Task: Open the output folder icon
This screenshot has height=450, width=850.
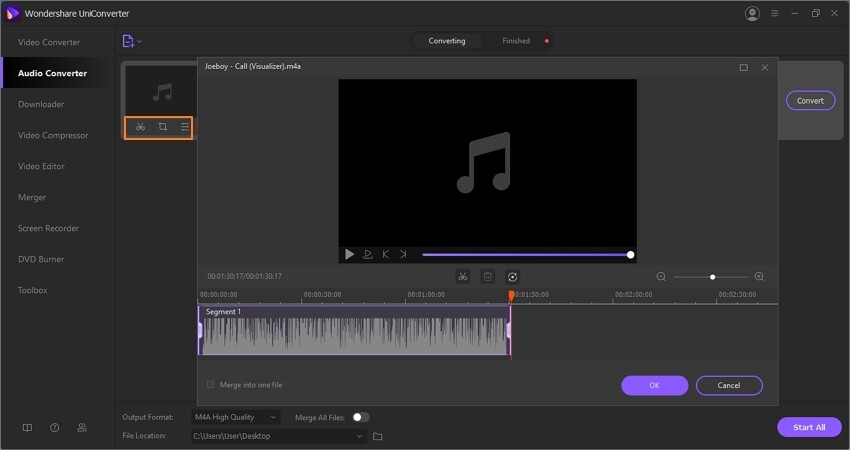Action: (378, 436)
